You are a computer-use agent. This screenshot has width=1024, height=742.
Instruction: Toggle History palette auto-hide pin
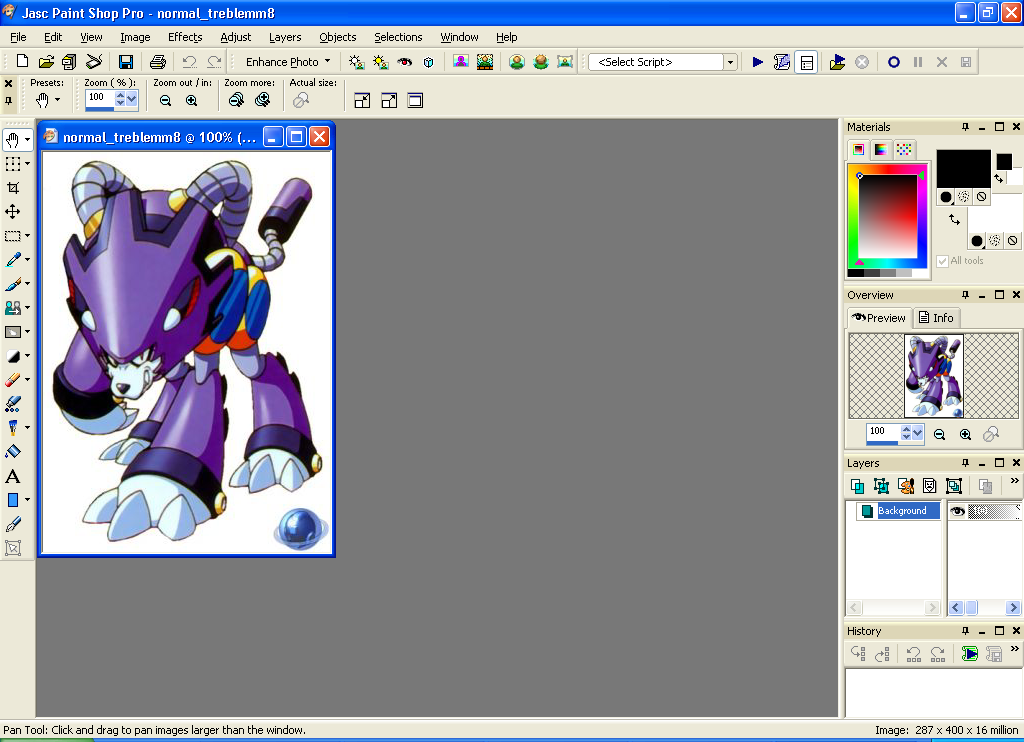tap(965, 630)
